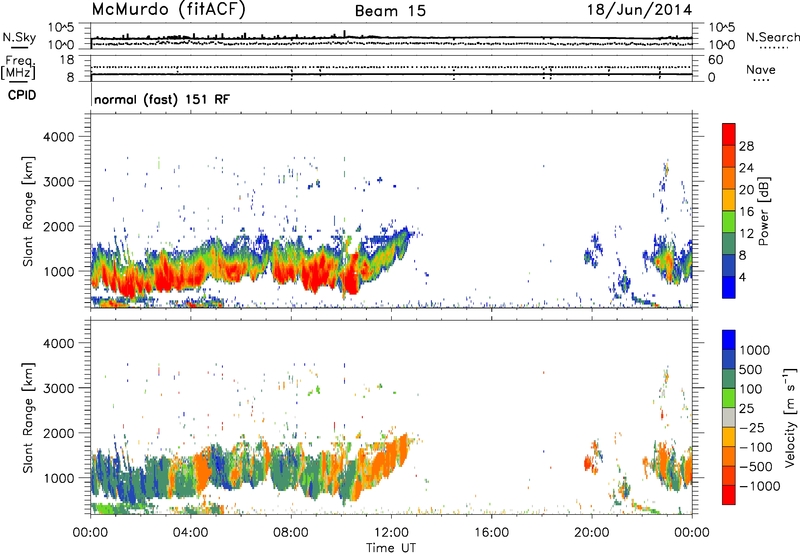
Task: Click the 100 label on velocity colorbar
Action: [x=751, y=389]
